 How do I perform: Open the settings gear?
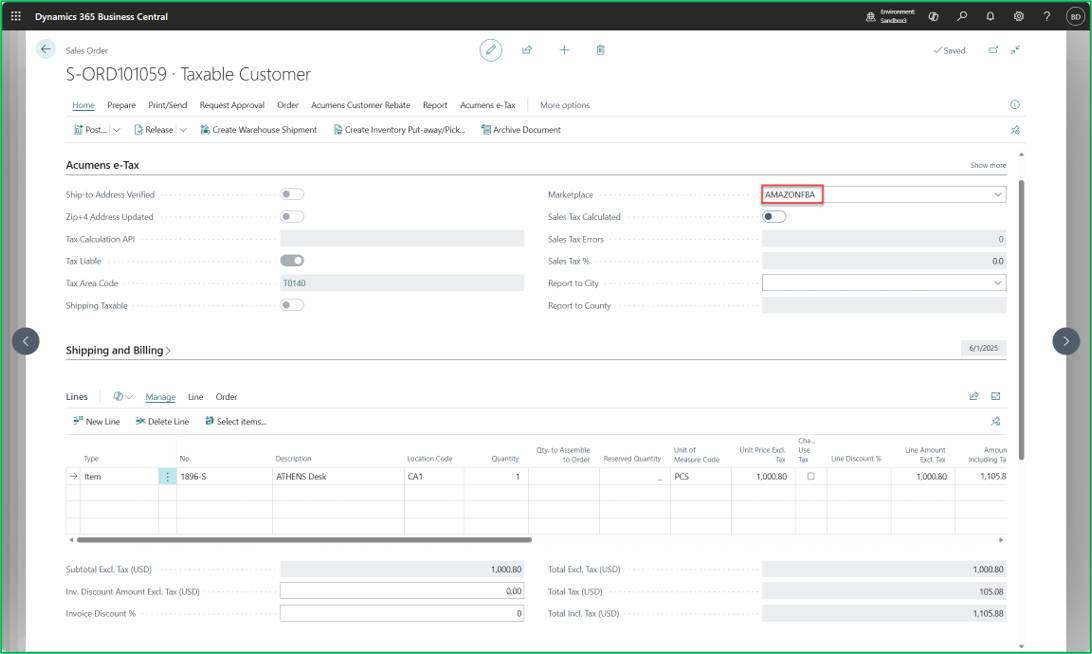pyautogui.click(x=1019, y=16)
